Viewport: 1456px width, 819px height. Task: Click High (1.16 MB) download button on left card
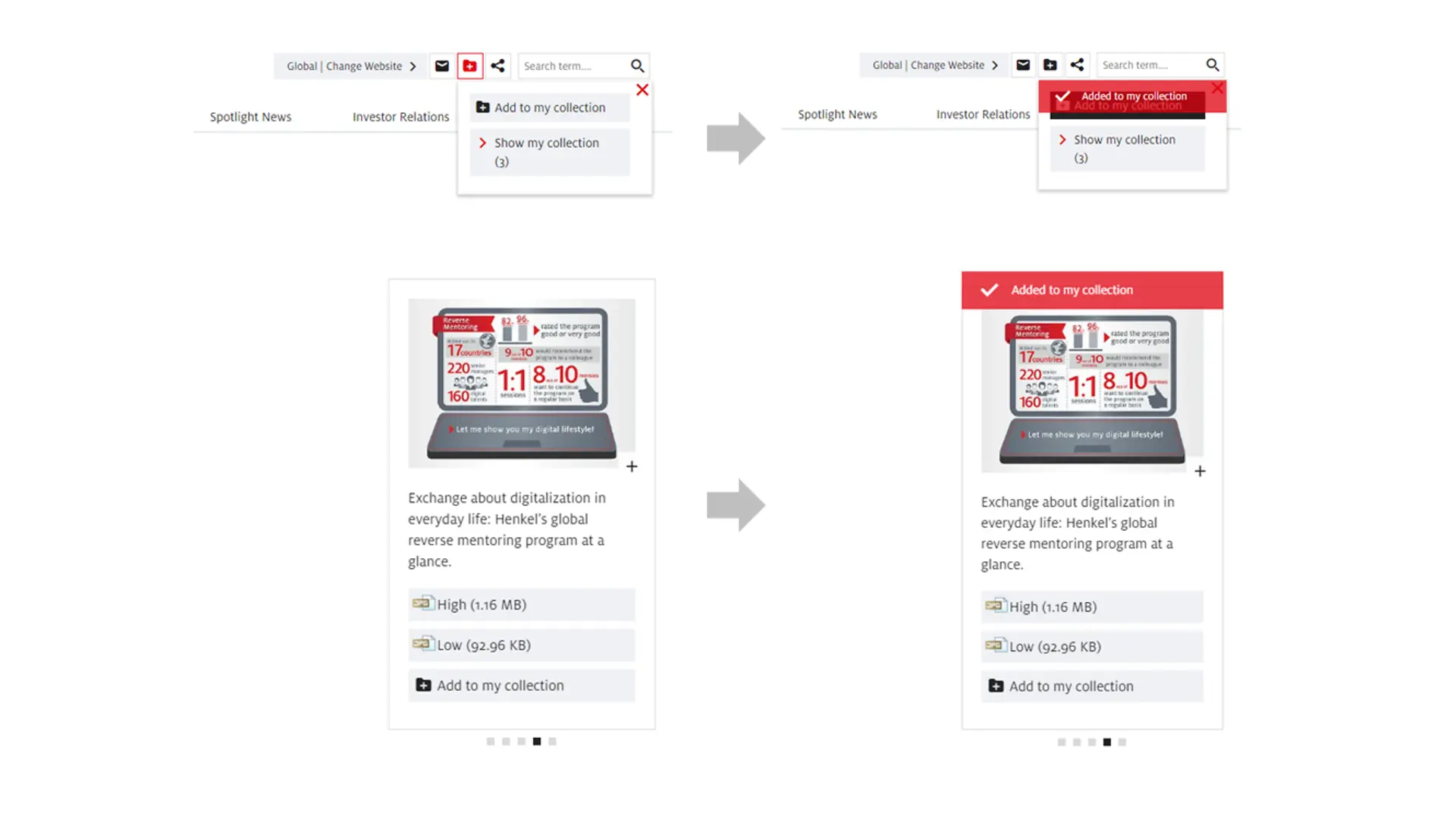[521, 604]
